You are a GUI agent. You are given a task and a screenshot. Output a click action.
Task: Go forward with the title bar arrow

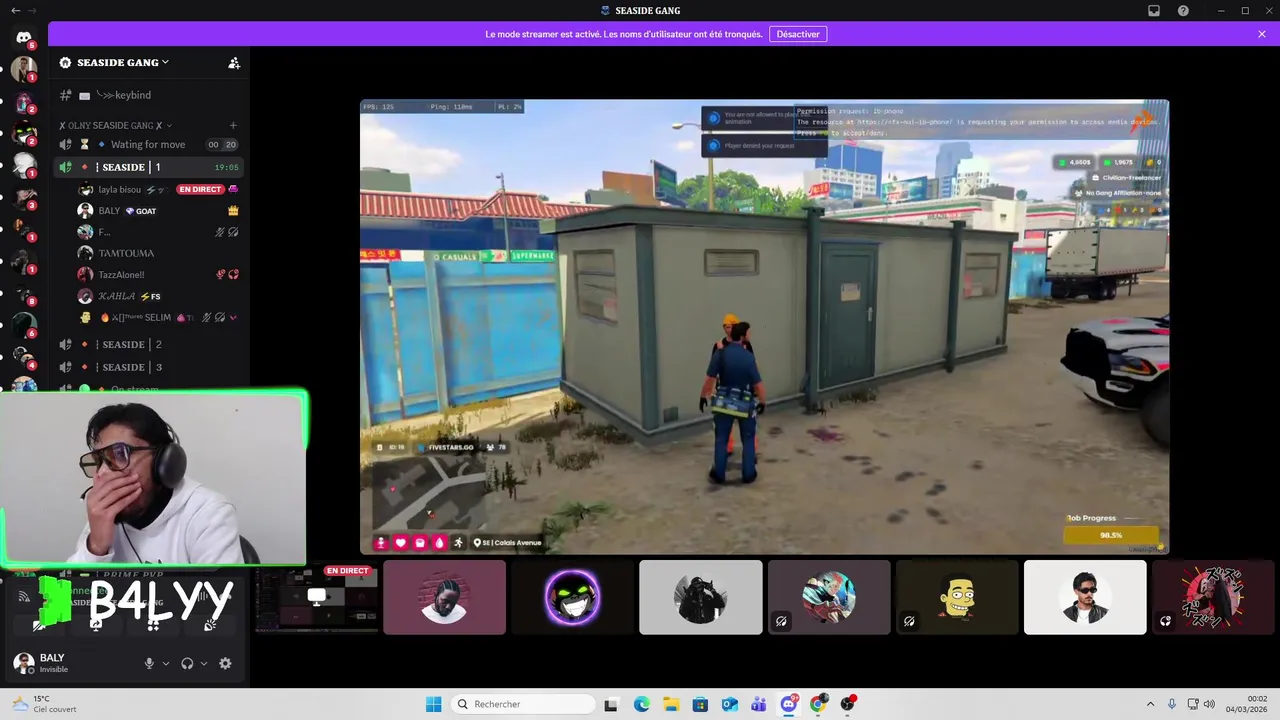33,11
